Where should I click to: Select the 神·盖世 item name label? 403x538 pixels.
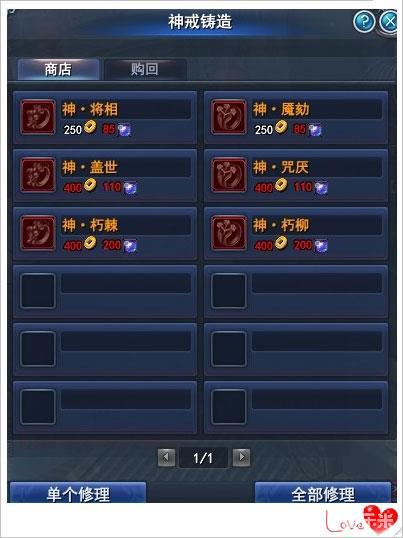click(90, 167)
